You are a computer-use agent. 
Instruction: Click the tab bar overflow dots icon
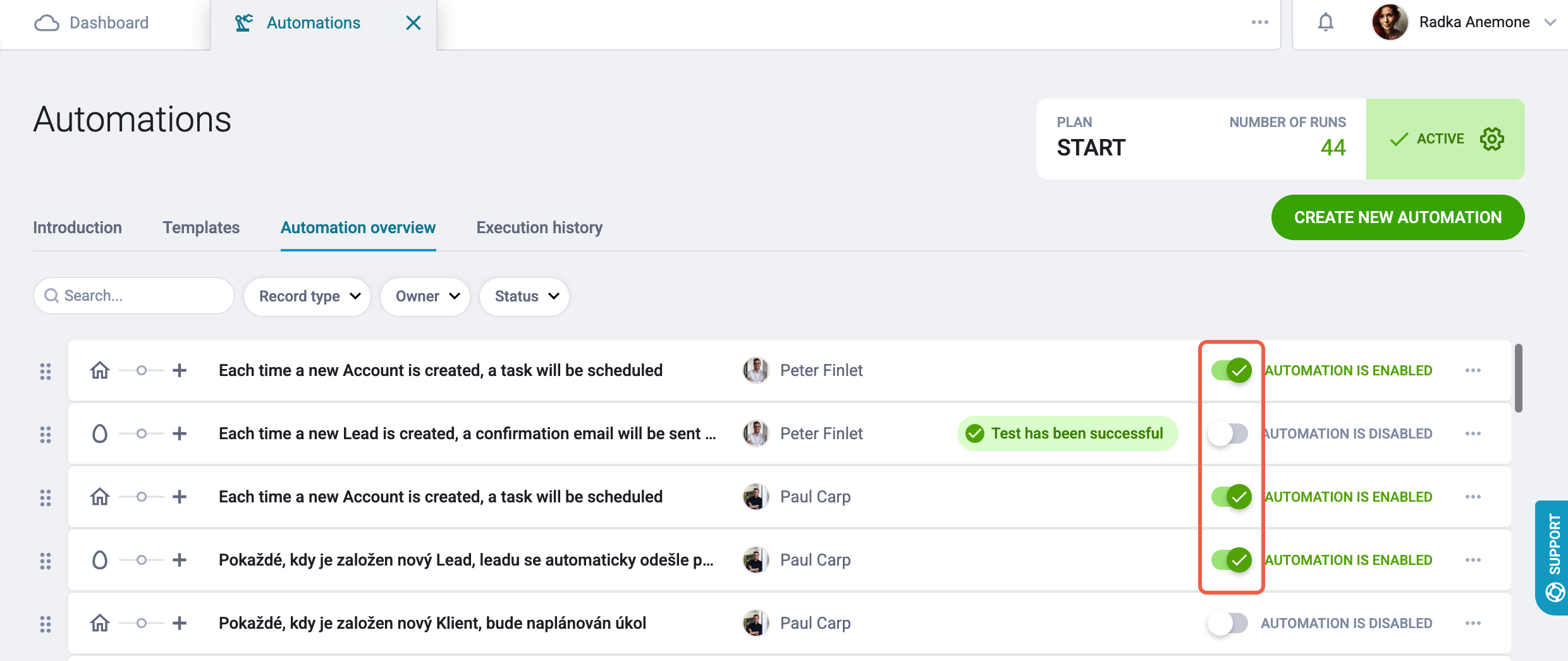pyautogui.click(x=1259, y=23)
